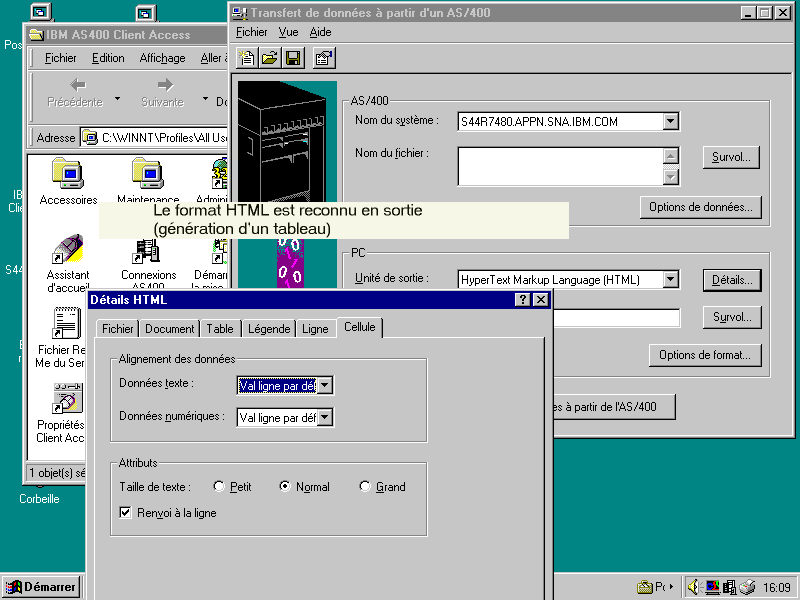800x600 pixels.
Task: Expand the Données texte alignment dropdown
Action: [325, 385]
